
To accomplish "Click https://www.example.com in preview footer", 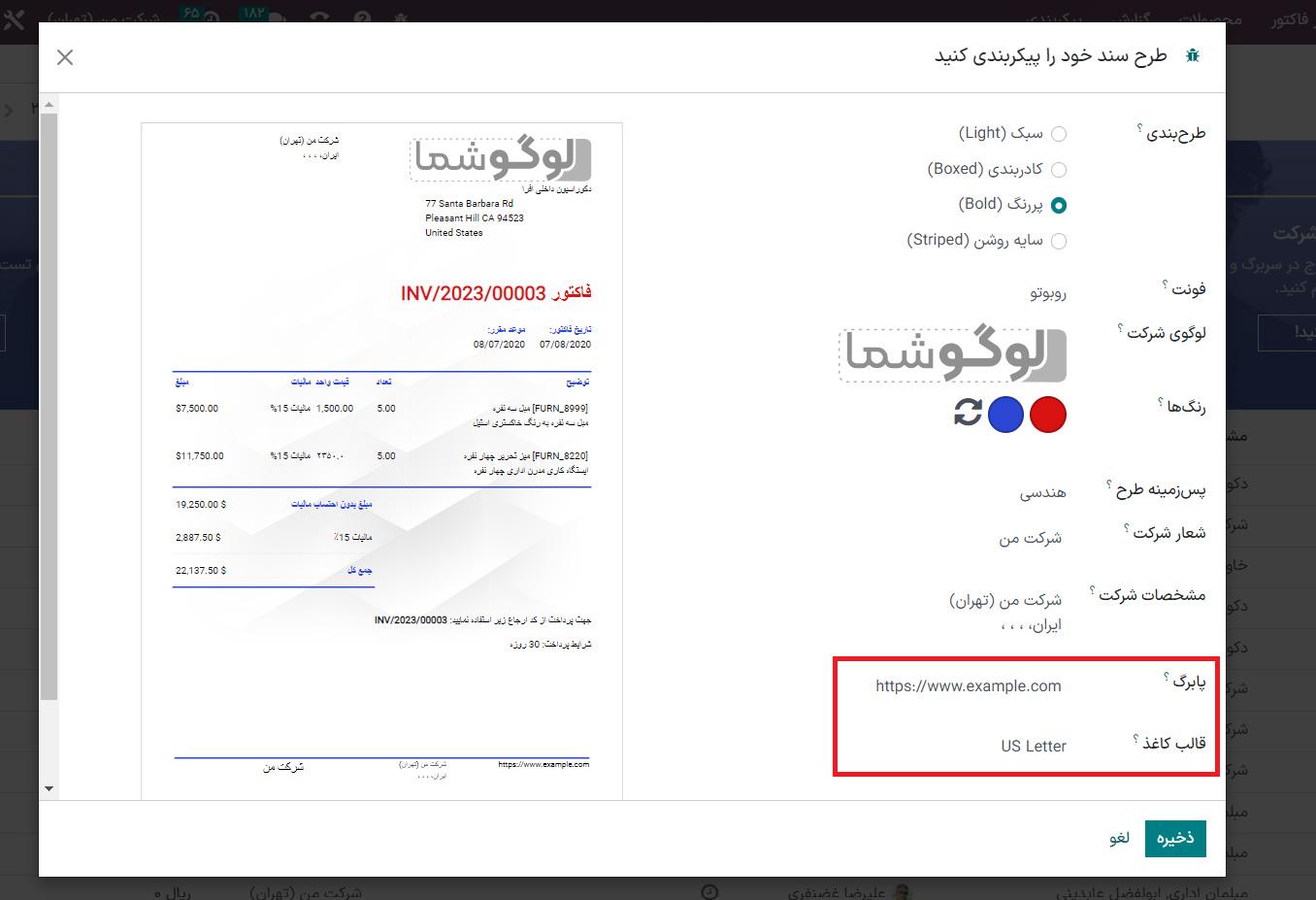I will pos(543,764).
